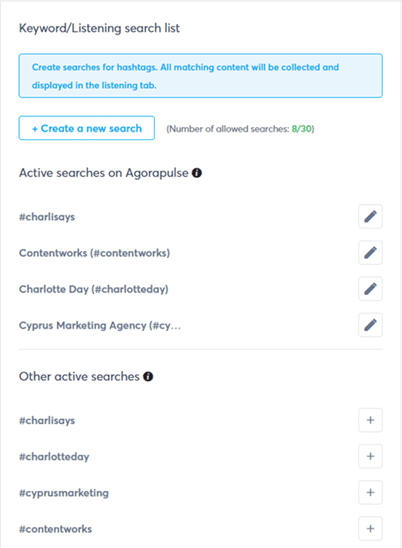This screenshot has height=548, width=402.
Task: Add the #contentworks other search
Action: coord(370,528)
